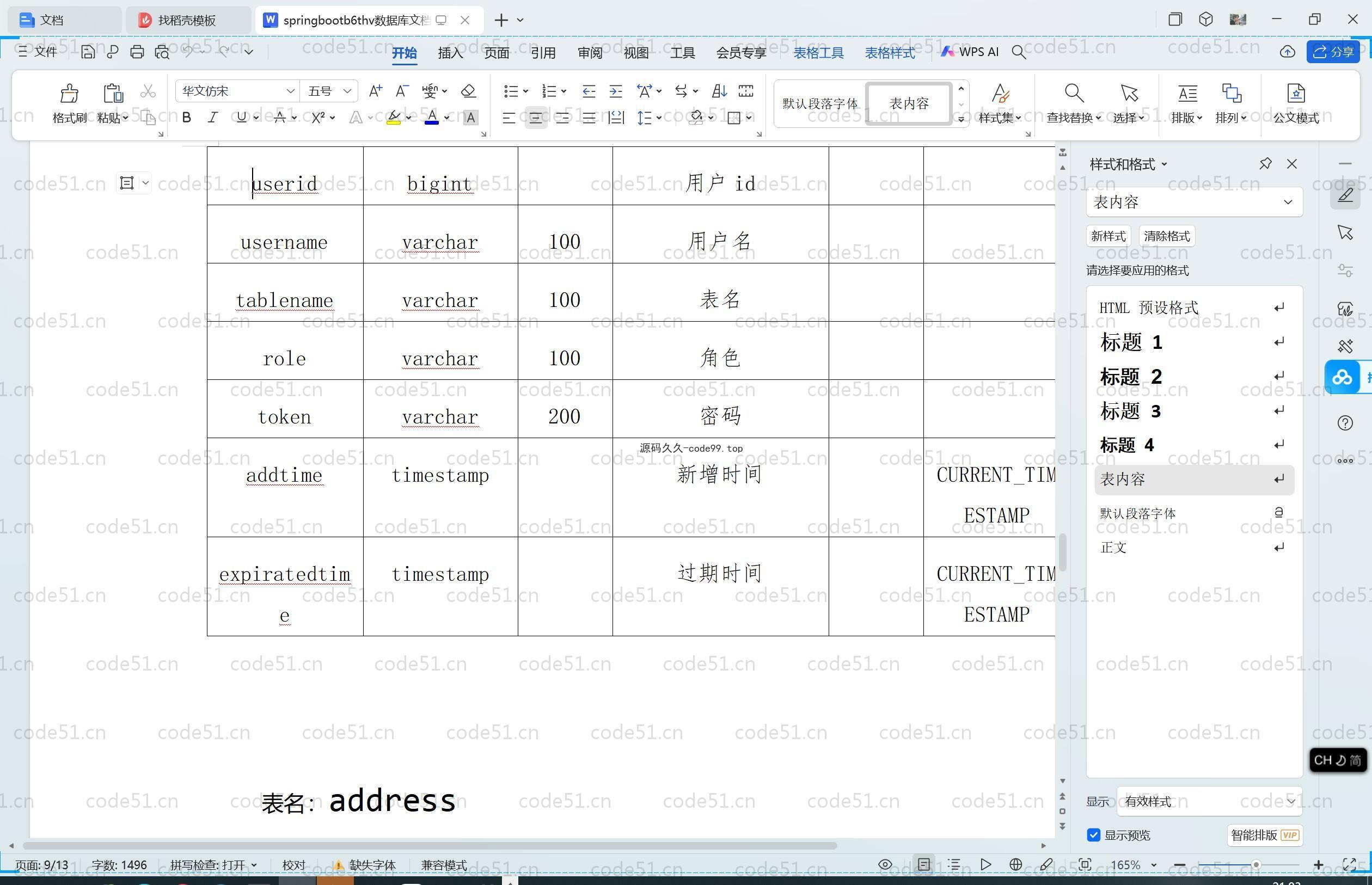Click the Cut scissors icon
This screenshot has width=1372, height=885.
(x=148, y=91)
